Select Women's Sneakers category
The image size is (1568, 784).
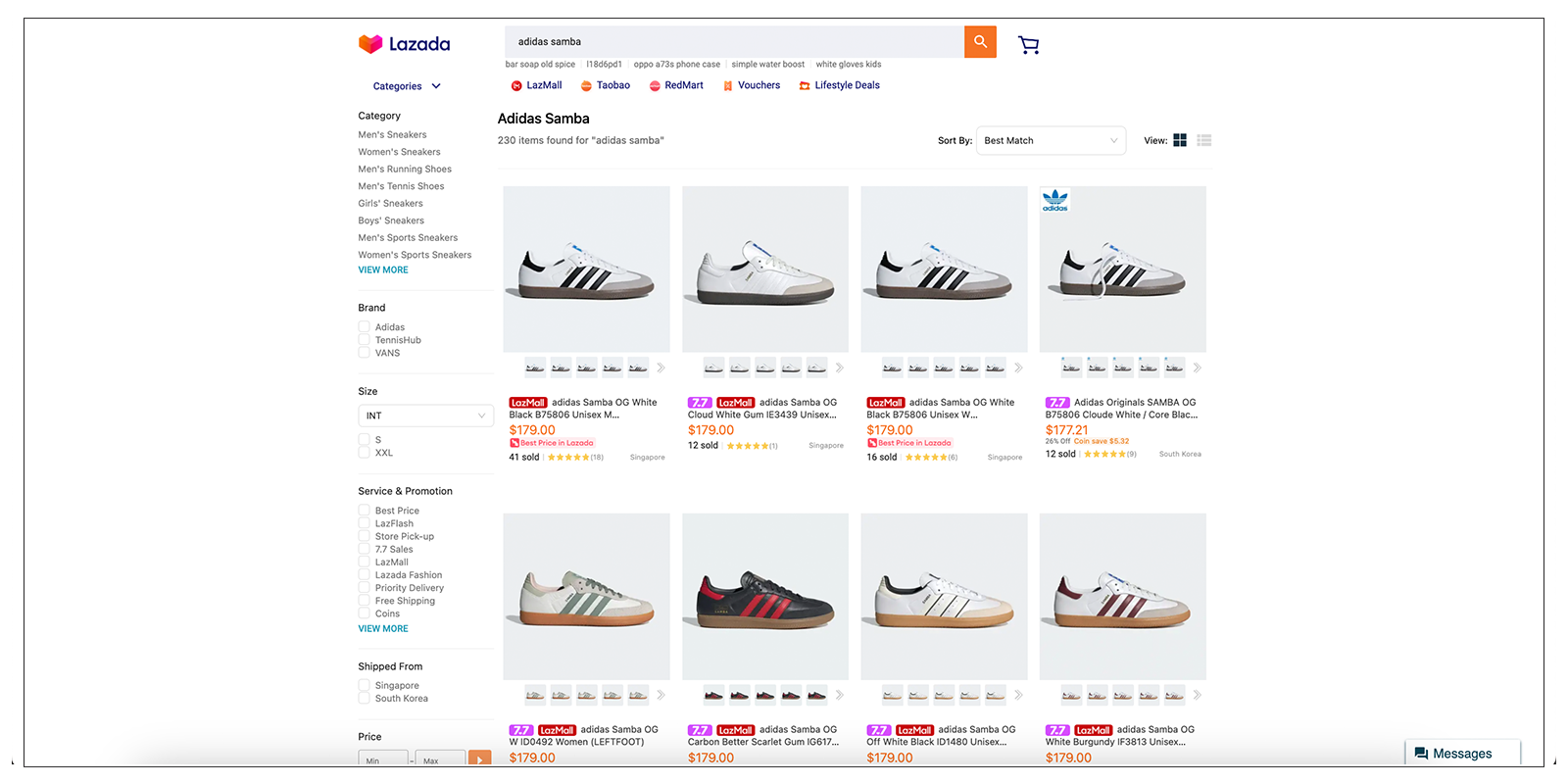coord(399,152)
